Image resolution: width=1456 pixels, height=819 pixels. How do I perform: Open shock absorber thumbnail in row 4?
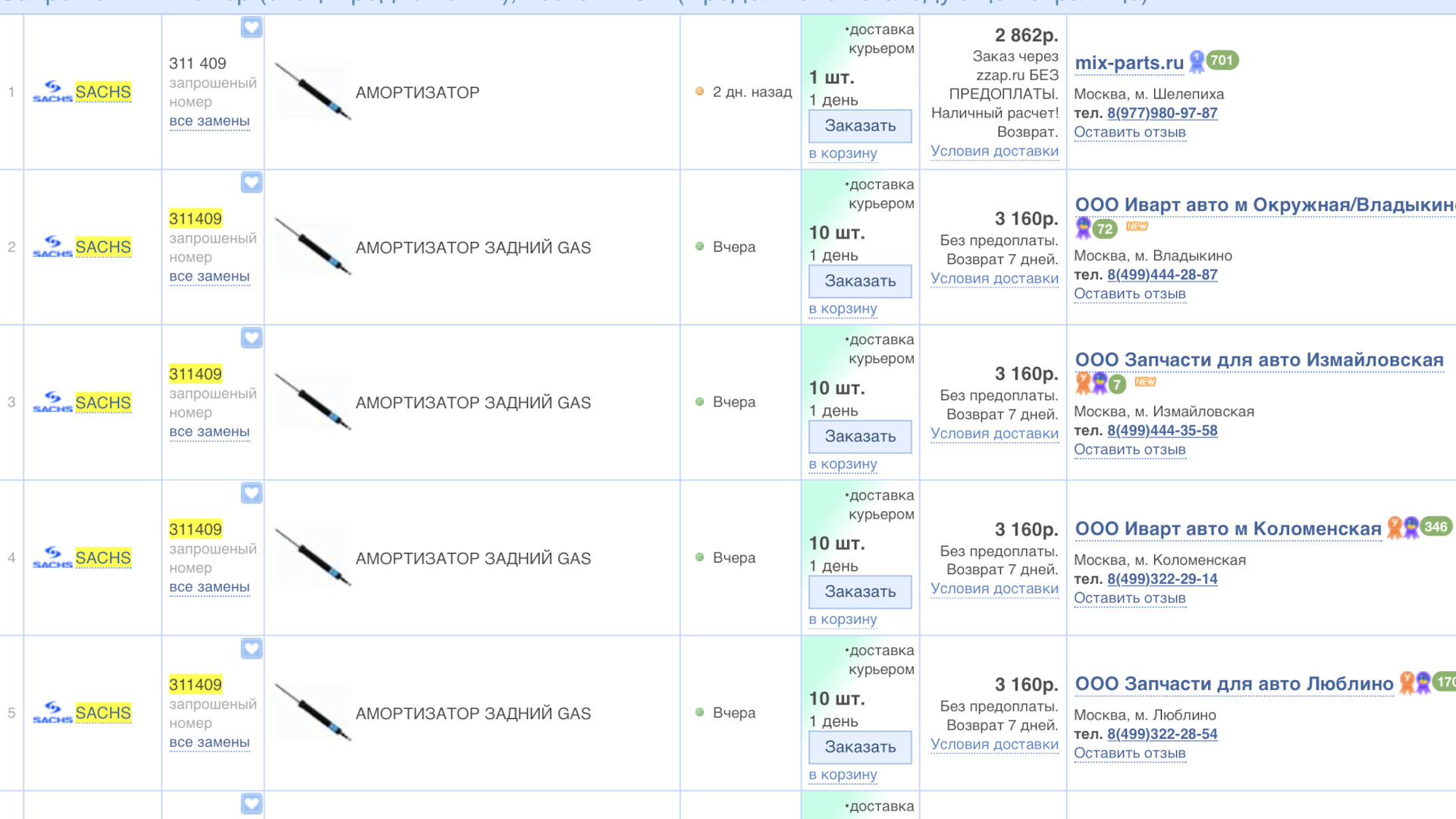[x=312, y=557]
